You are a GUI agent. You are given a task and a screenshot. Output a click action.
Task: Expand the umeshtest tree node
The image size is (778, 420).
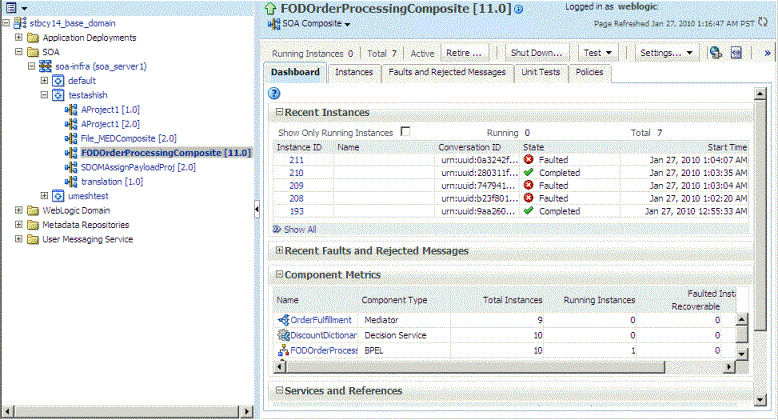[x=44, y=196]
